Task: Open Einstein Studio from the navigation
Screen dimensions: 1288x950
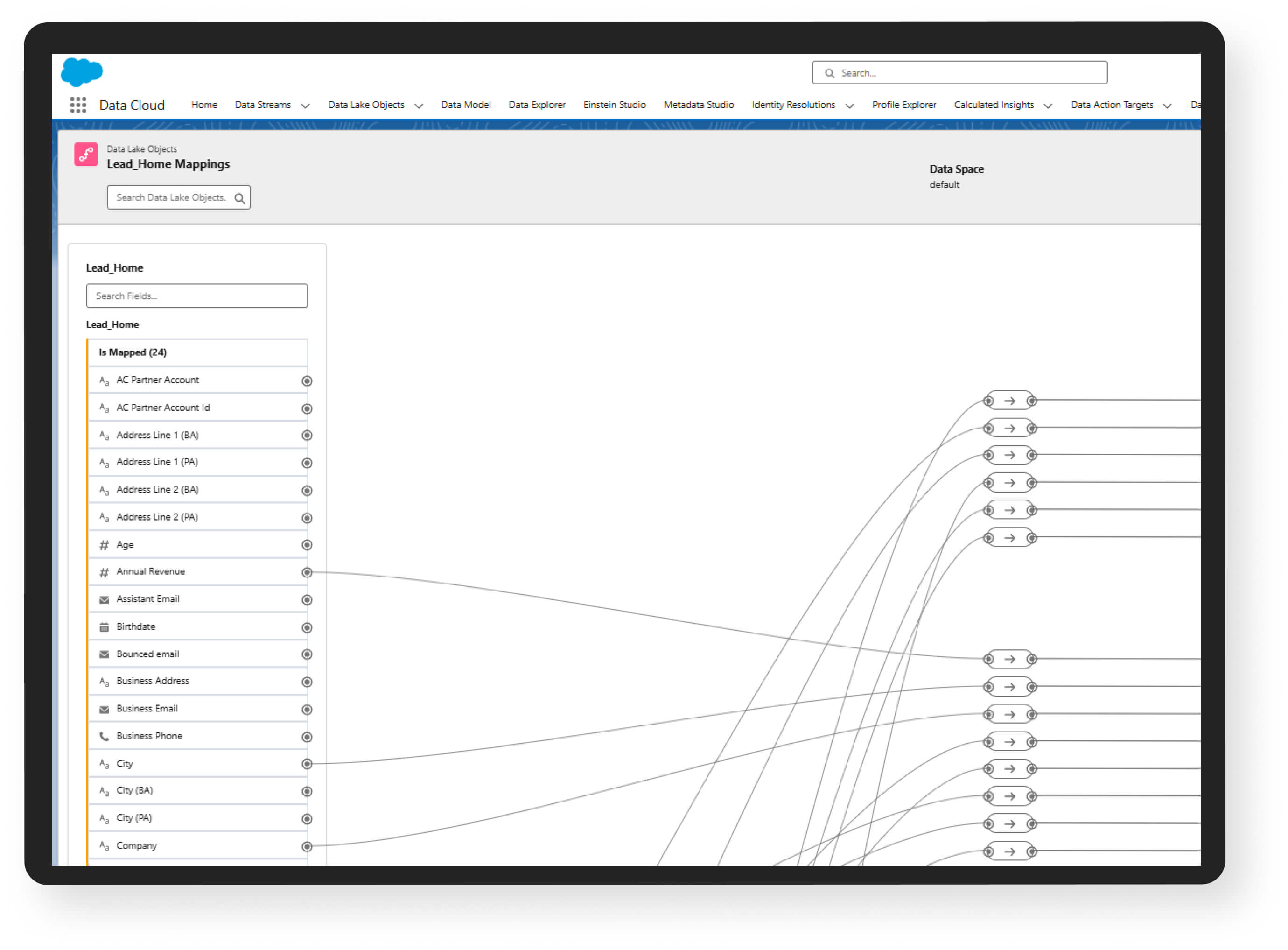Action: [615, 105]
